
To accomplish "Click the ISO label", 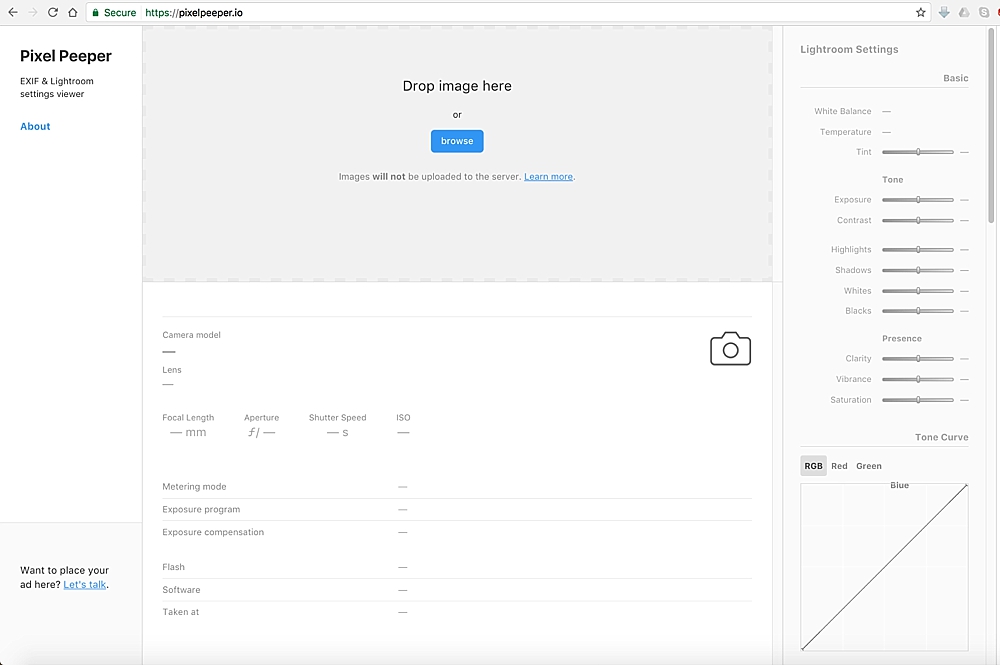I will [403, 418].
